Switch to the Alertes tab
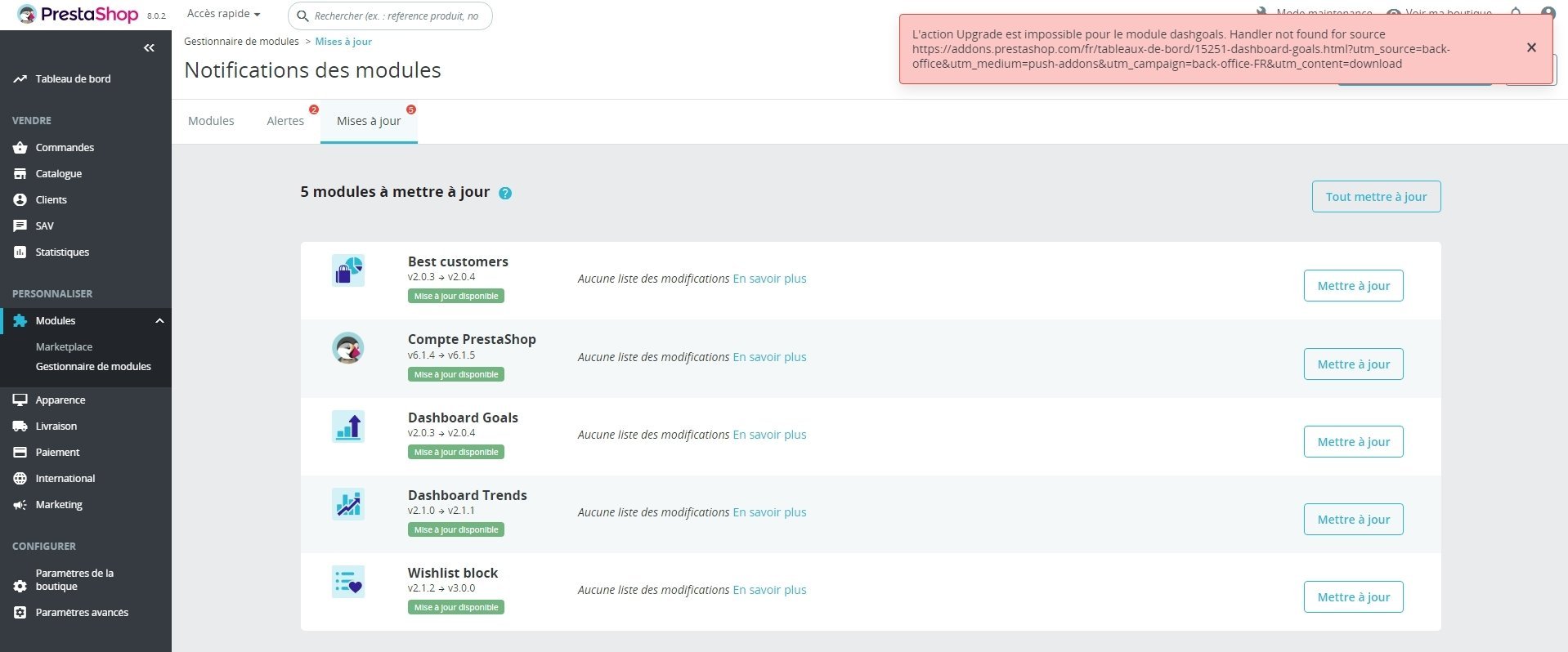This screenshot has height=652, width=1568. click(285, 121)
